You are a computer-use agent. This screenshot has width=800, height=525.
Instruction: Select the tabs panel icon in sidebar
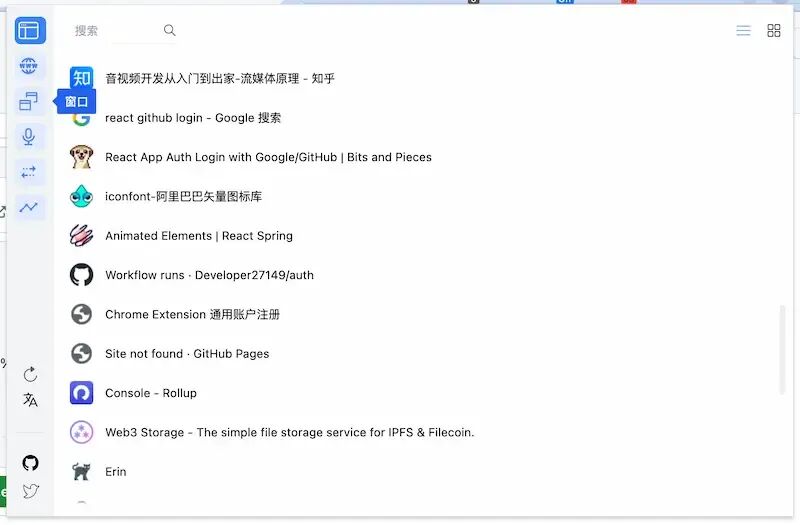coord(30,31)
